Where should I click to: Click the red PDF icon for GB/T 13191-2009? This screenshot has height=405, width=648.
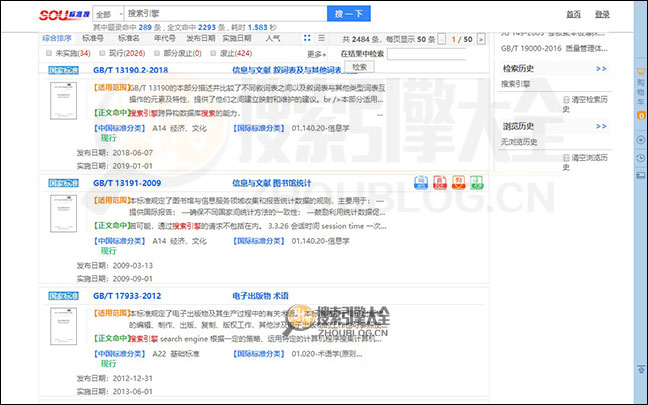pyautogui.click(x=437, y=183)
